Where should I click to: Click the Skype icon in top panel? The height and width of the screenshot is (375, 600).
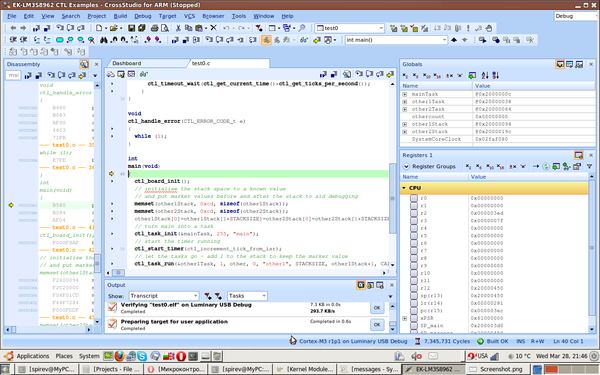click(x=142, y=356)
